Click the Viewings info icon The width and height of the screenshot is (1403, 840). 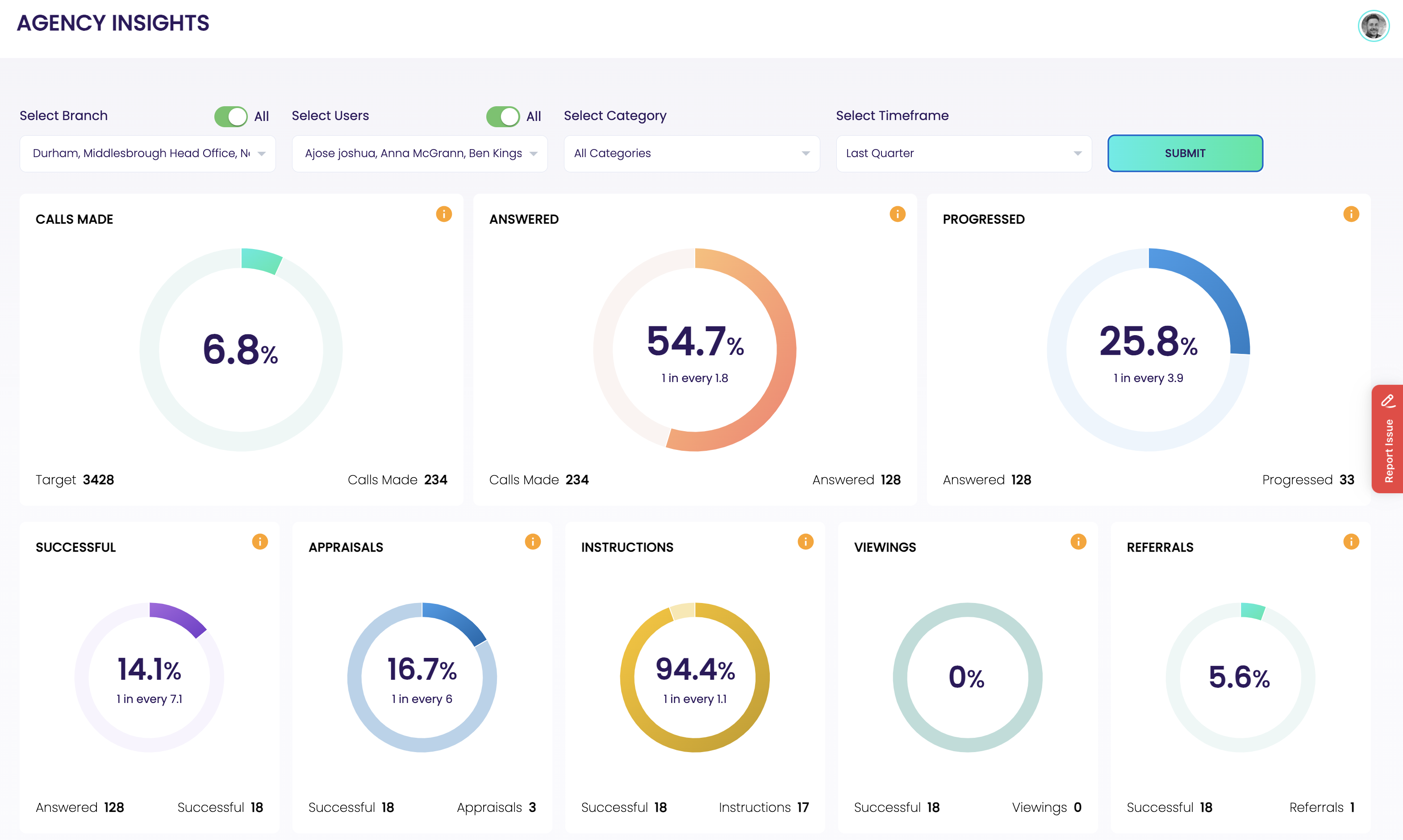pos(1078,542)
